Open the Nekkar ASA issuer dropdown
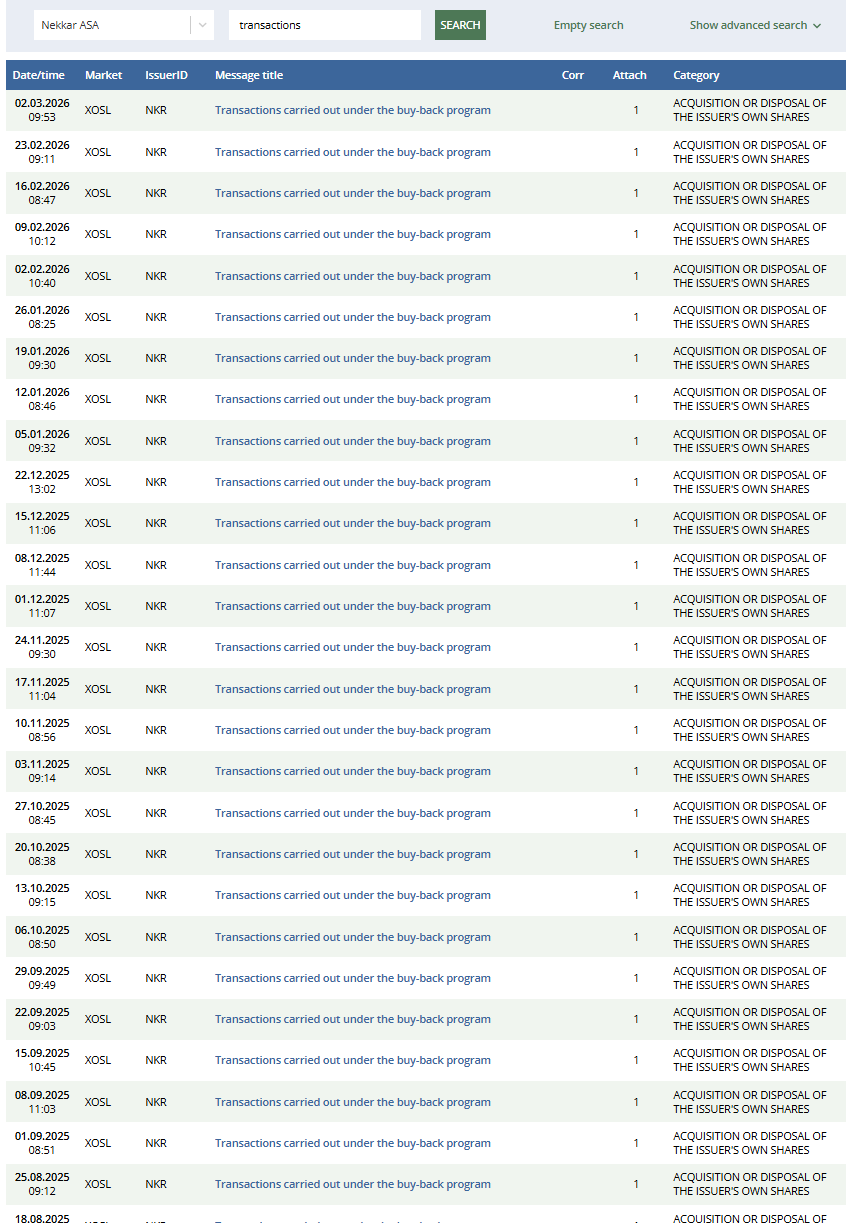The height and width of the screenshot is (1223, 846). click(123, 25)
